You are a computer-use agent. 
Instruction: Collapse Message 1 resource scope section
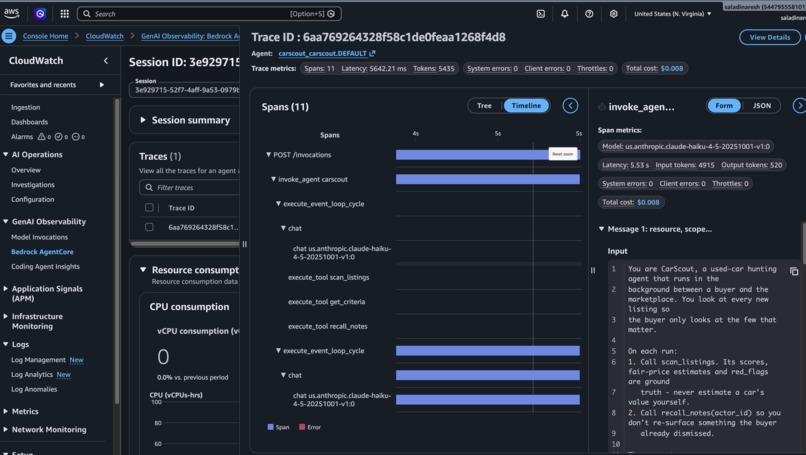point(601,229)
